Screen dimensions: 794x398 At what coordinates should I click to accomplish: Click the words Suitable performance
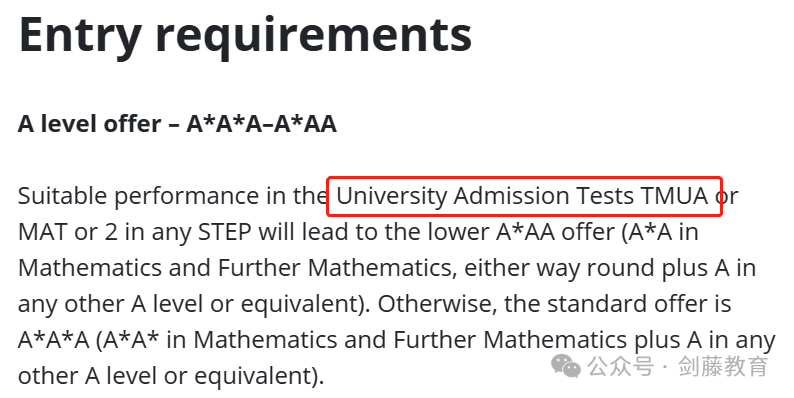pyautogui.click(x=139, y=196)
